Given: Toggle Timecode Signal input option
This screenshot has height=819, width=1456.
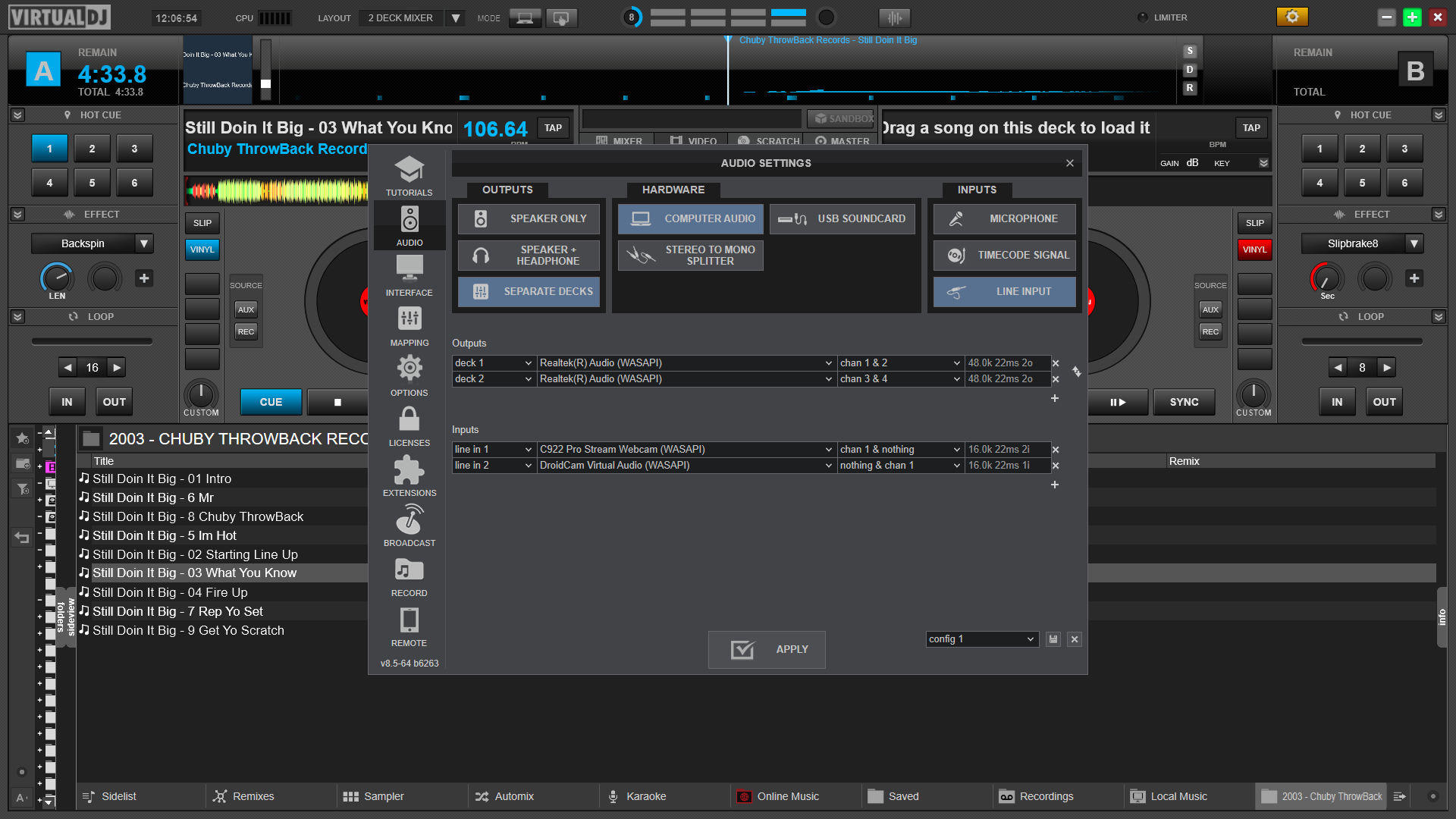Looking at the screenshot, I should tap(1004, 256).
